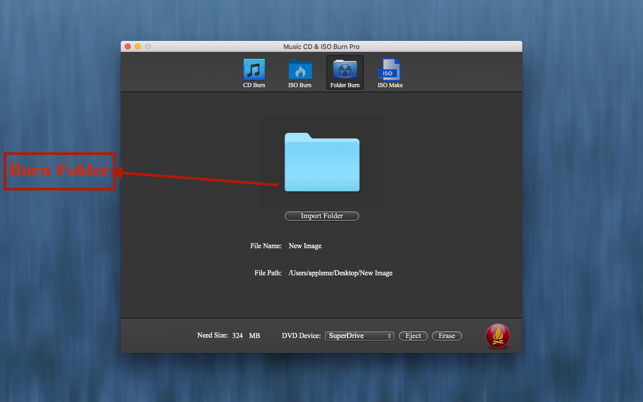
Task: Click the 324 need size value
Action: [237, 336]
